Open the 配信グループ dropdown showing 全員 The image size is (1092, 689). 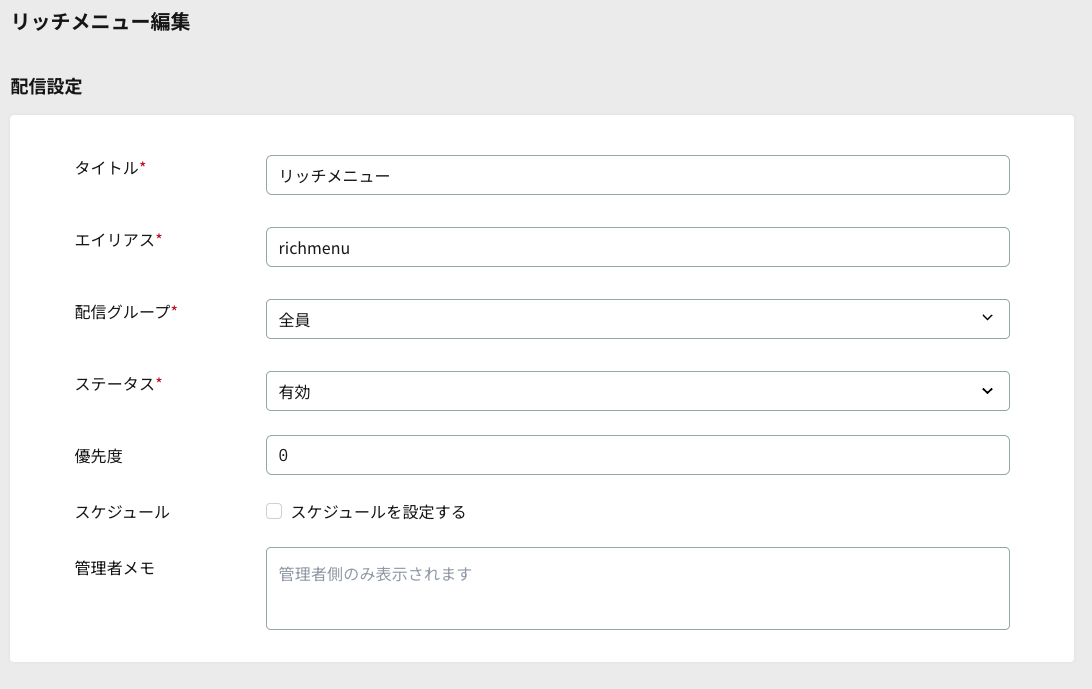pos(637,319)
